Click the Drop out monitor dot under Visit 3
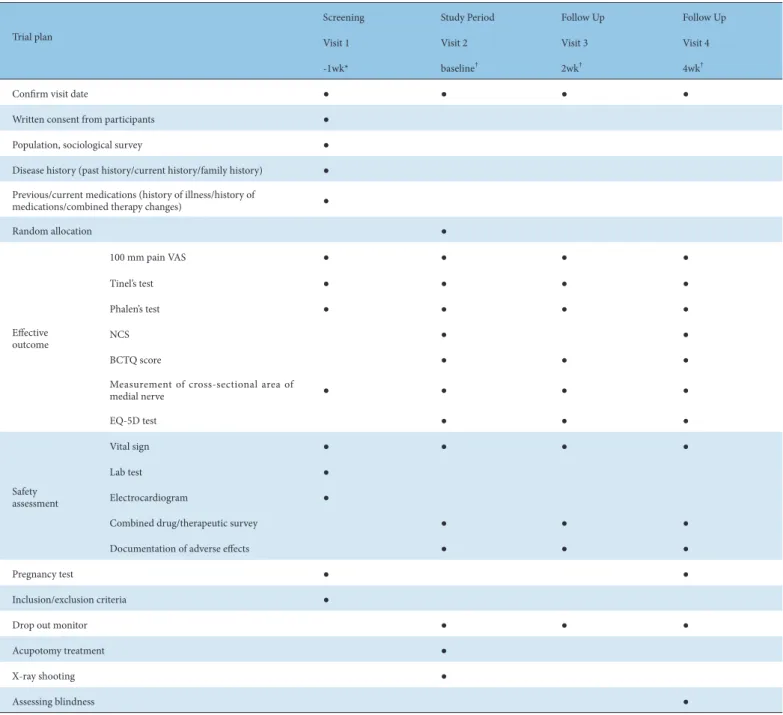The width and height of the screenshot is (783, 715). tap(564, 626)
